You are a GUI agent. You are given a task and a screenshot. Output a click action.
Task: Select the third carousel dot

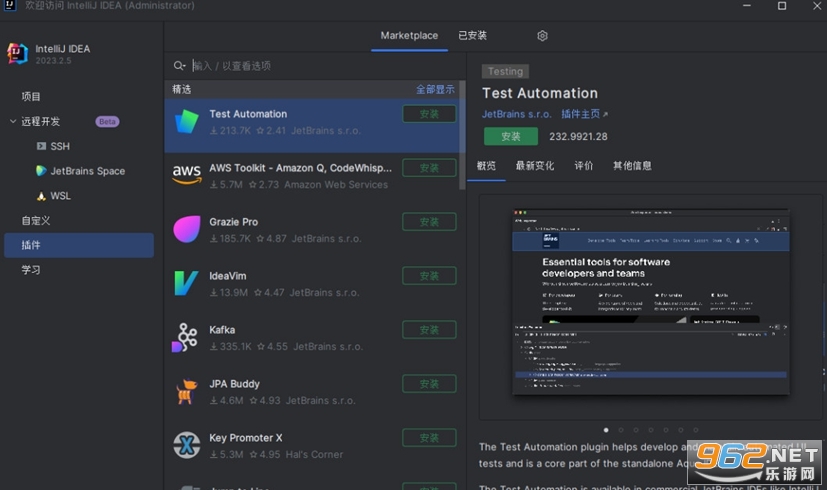coord(636,430)
